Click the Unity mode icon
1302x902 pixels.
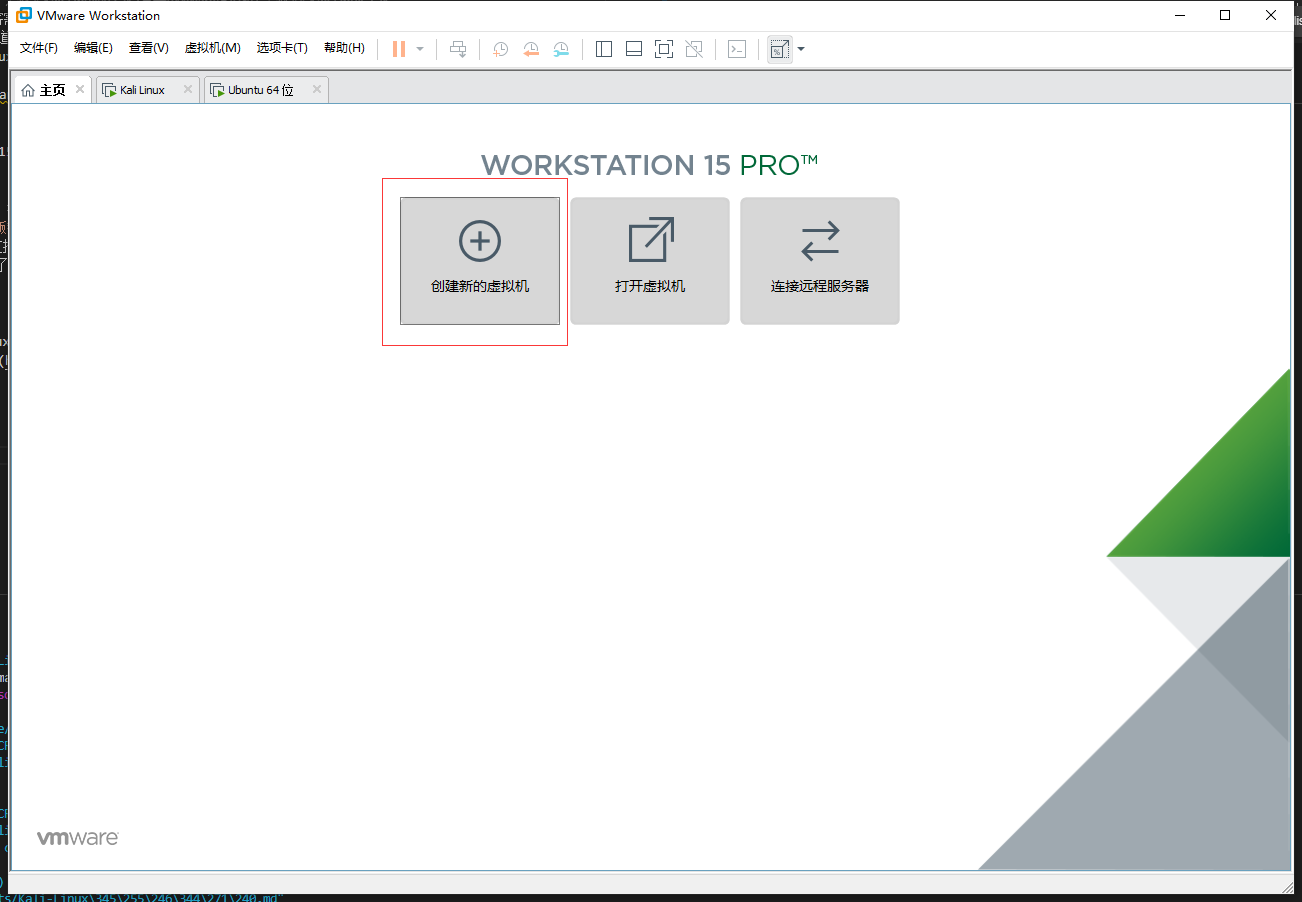pos(694,49)
